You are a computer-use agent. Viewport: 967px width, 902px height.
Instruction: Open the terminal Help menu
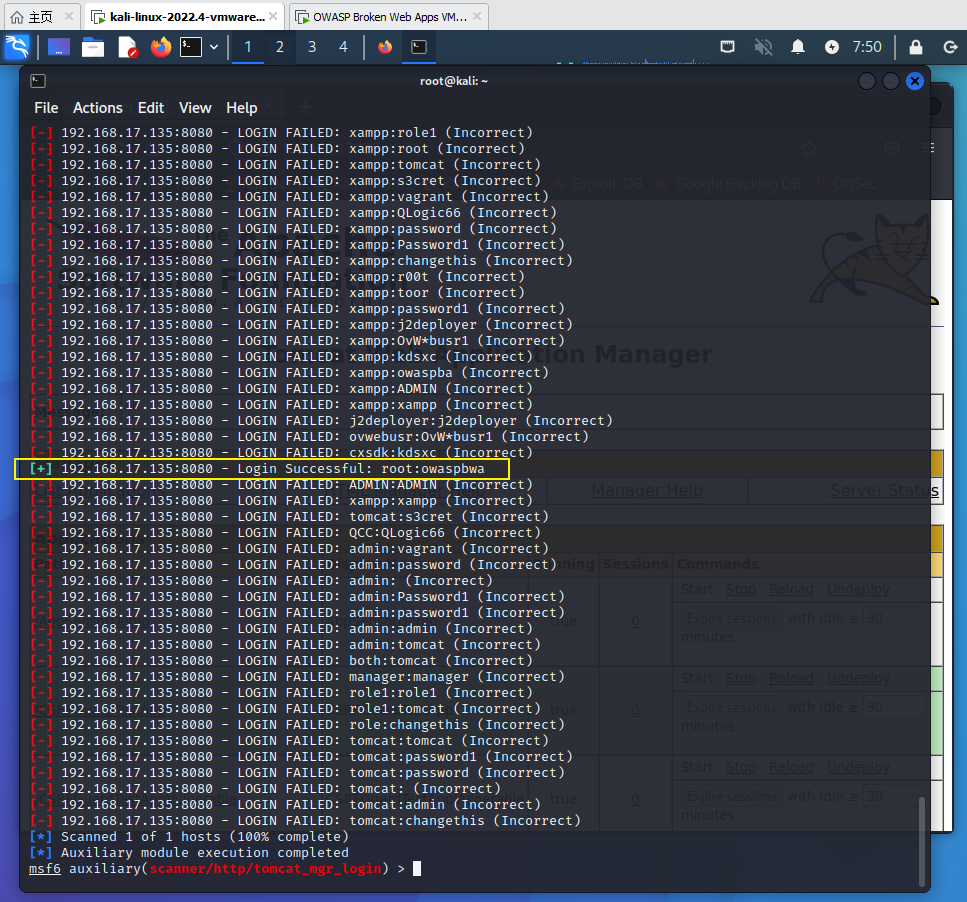[x=242, y=108]
